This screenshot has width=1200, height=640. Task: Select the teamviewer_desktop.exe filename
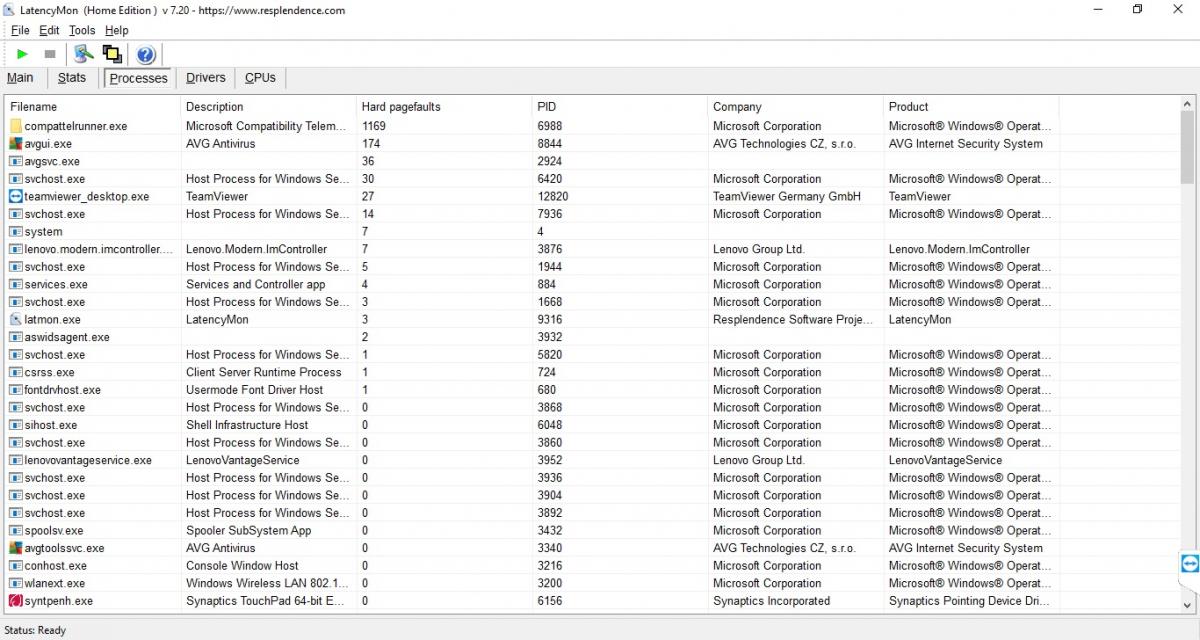tap(87, 197)
